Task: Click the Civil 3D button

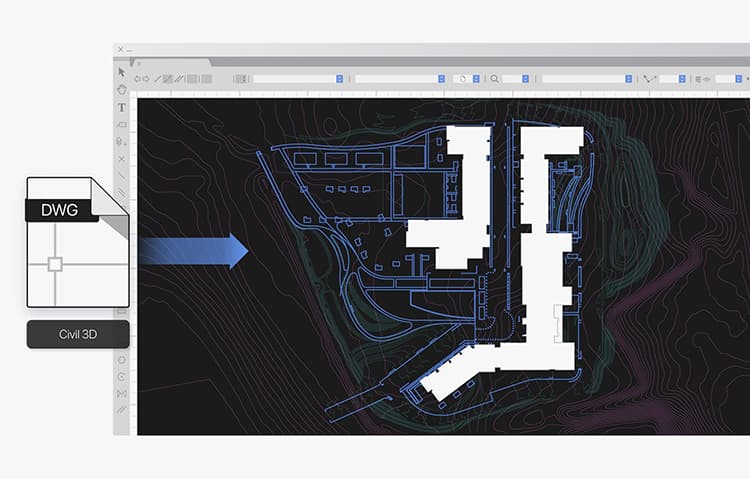Action: click(x=78, y=334)
